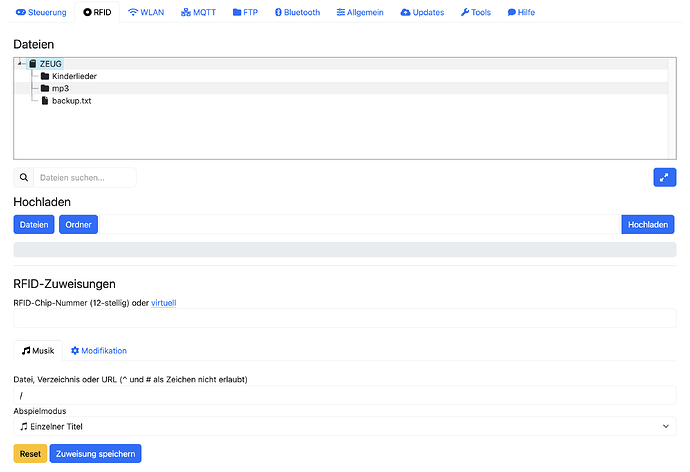Click the RFID-Chip-Nummer input field

345,318
